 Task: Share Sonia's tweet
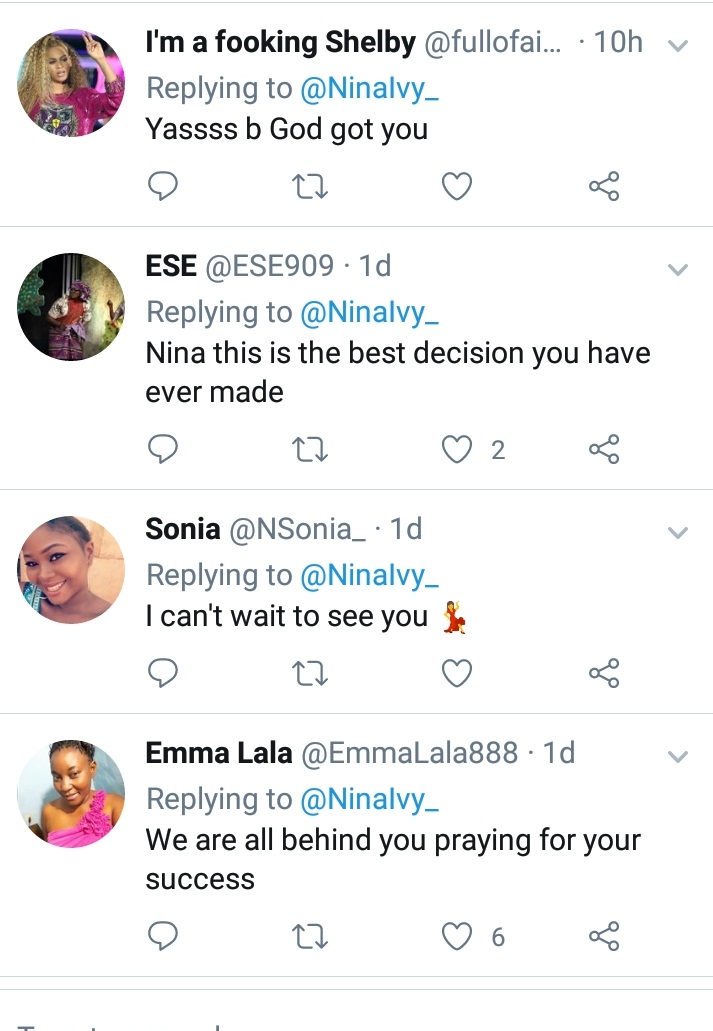pos(604,673)
